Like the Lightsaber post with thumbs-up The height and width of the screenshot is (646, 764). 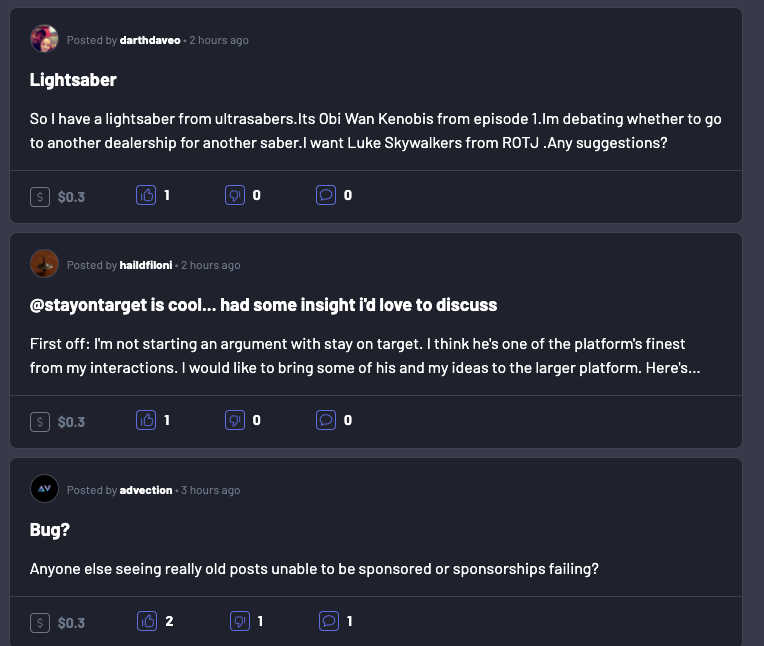[x=146, y=195]
